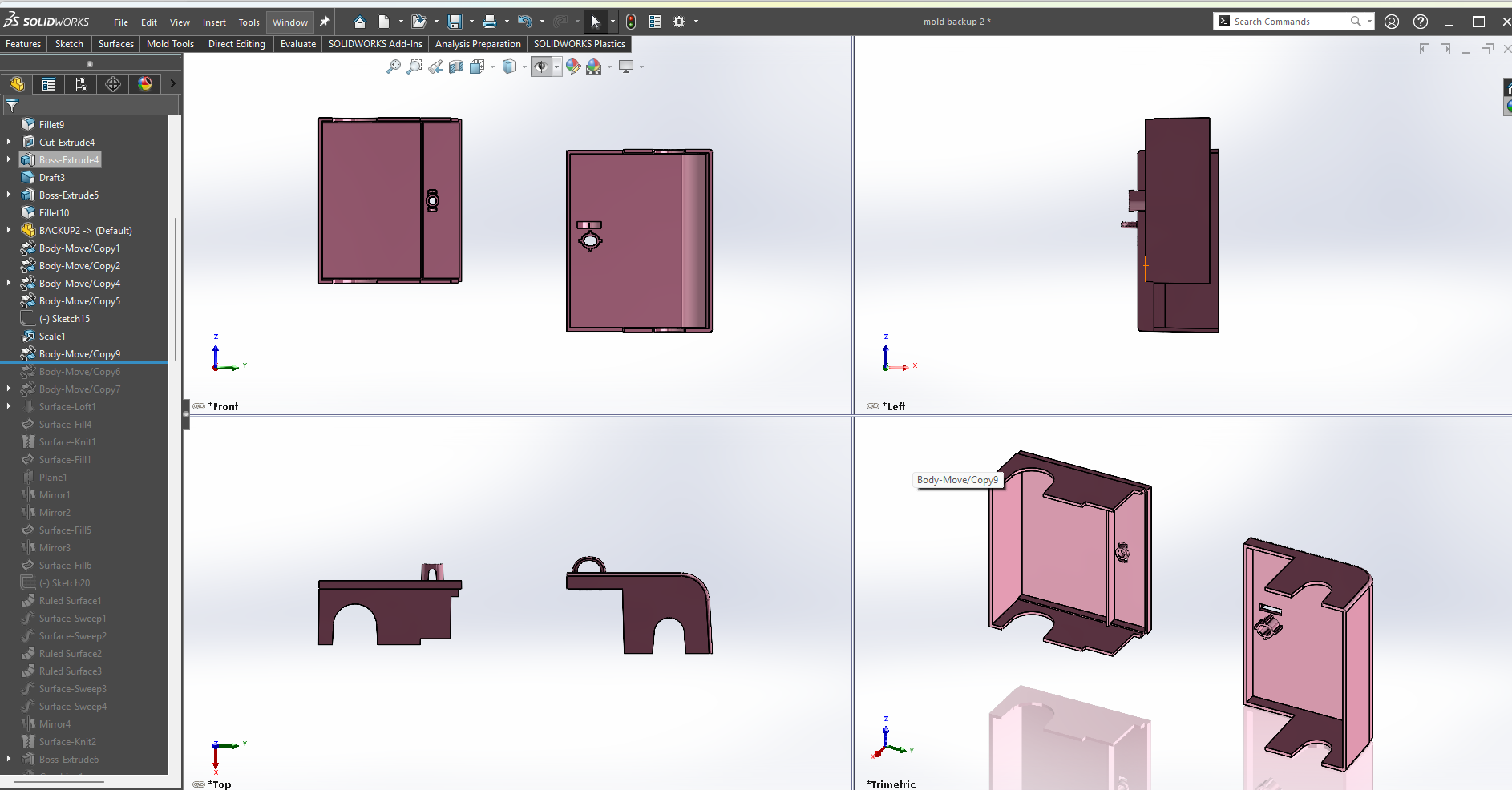This screenshot has height=790, width=1512.
Task: Click the Edit Appearance icon
Action: 572,67
